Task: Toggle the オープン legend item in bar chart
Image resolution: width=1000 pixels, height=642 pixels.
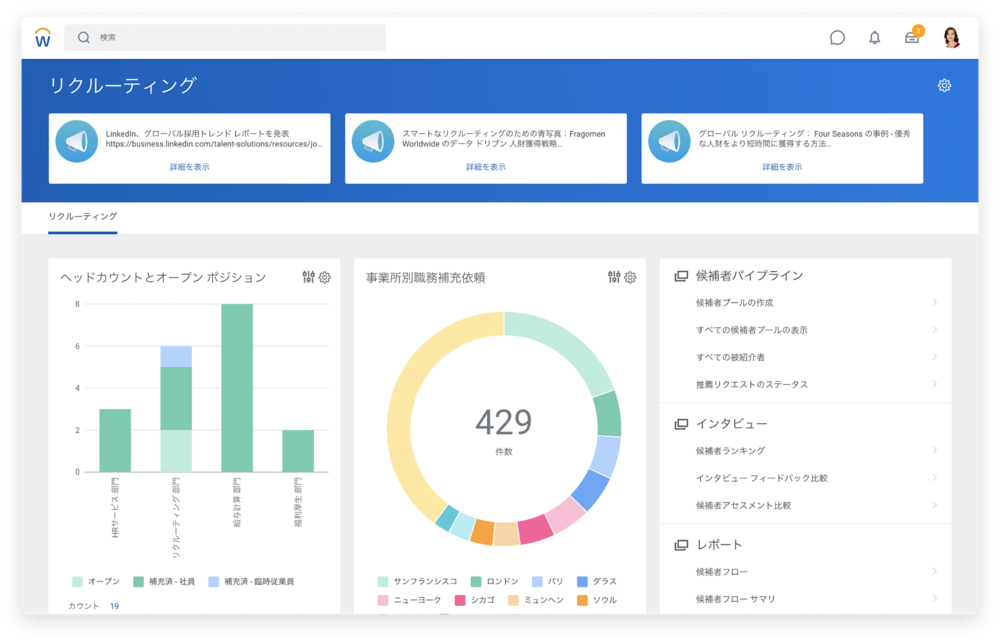Action: pos(96,581)
